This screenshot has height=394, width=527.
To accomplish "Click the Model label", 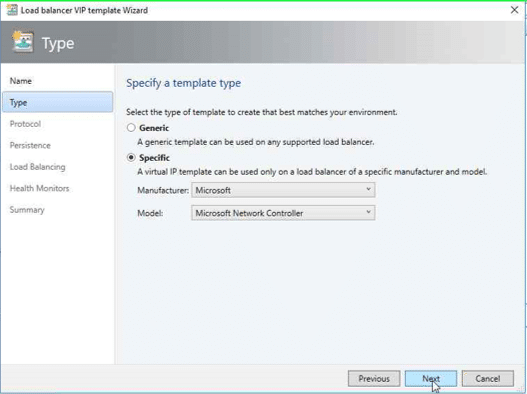I will (x=150, y=213).
